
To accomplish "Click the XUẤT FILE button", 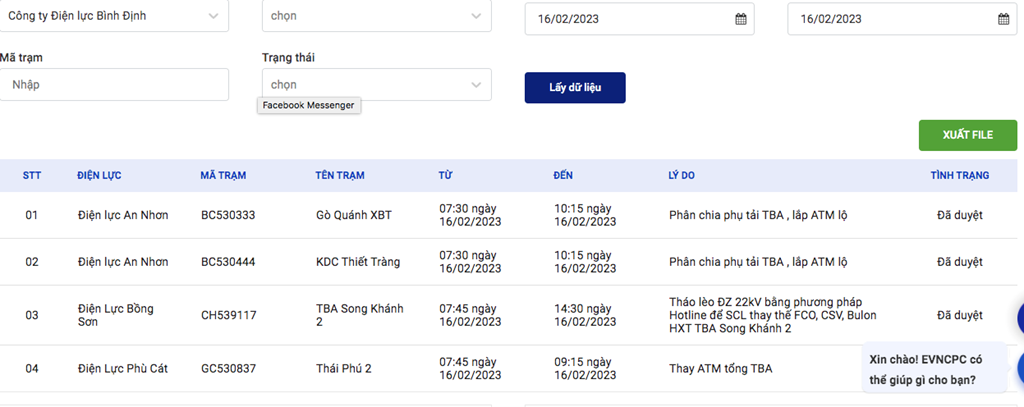I will point(967,135).
